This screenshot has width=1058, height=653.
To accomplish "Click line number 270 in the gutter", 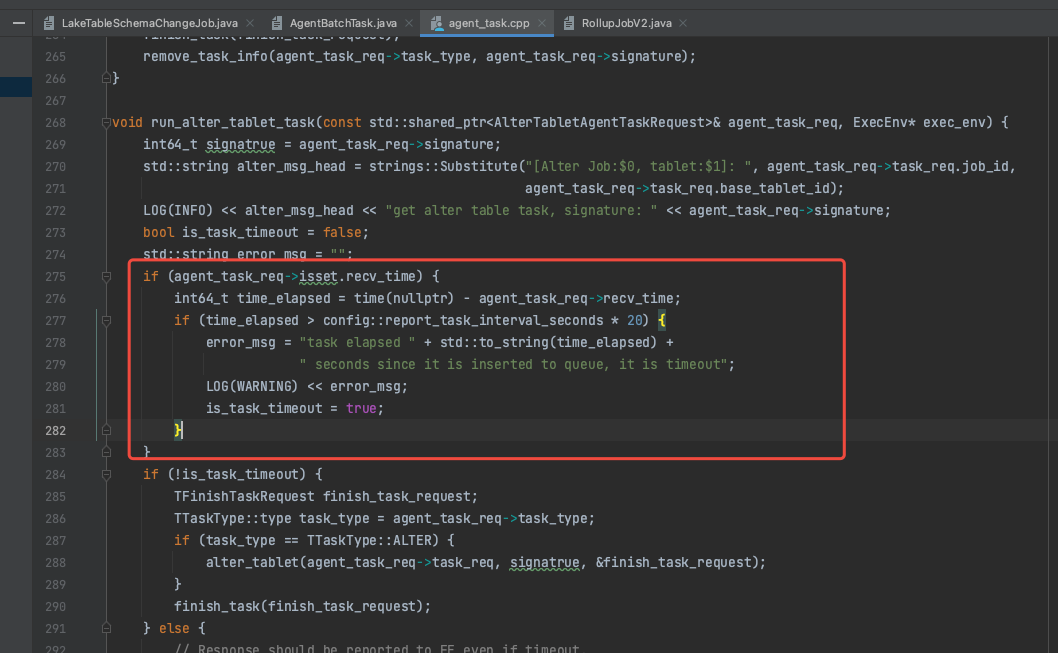I will [55, 167].
